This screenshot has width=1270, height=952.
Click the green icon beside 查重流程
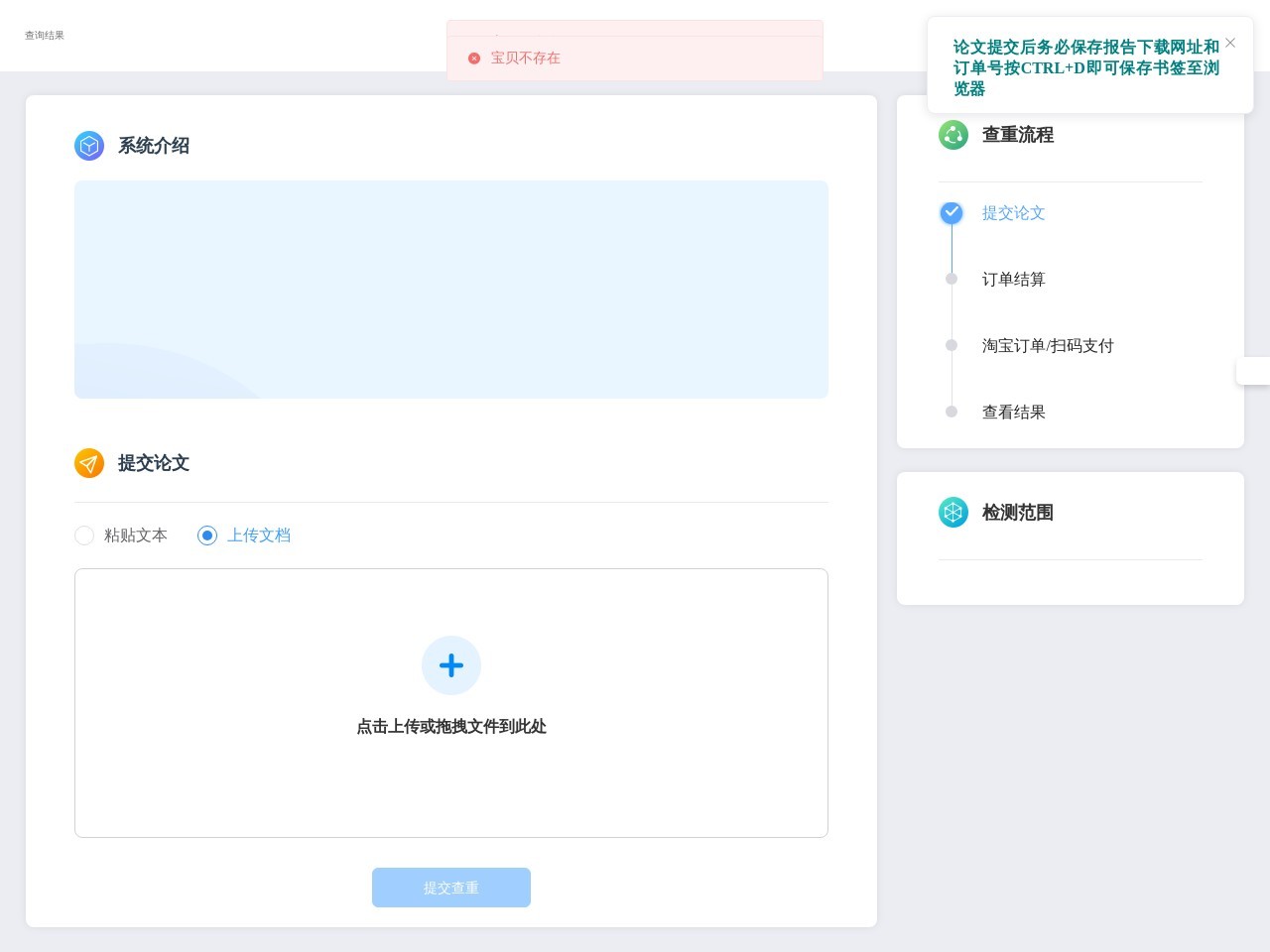(x=953, y=135)
